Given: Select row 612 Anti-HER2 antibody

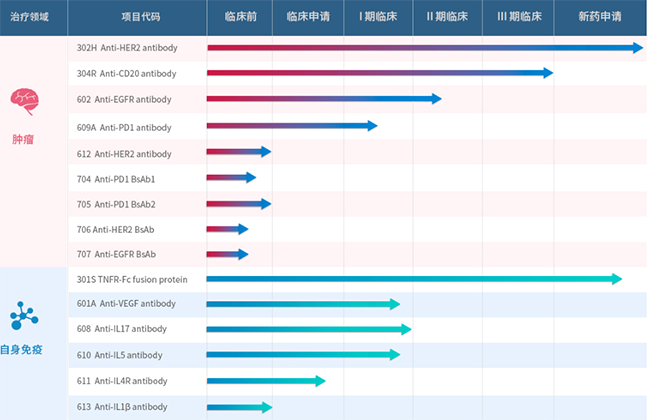Looking at the screenshot, I should (357, 152).
